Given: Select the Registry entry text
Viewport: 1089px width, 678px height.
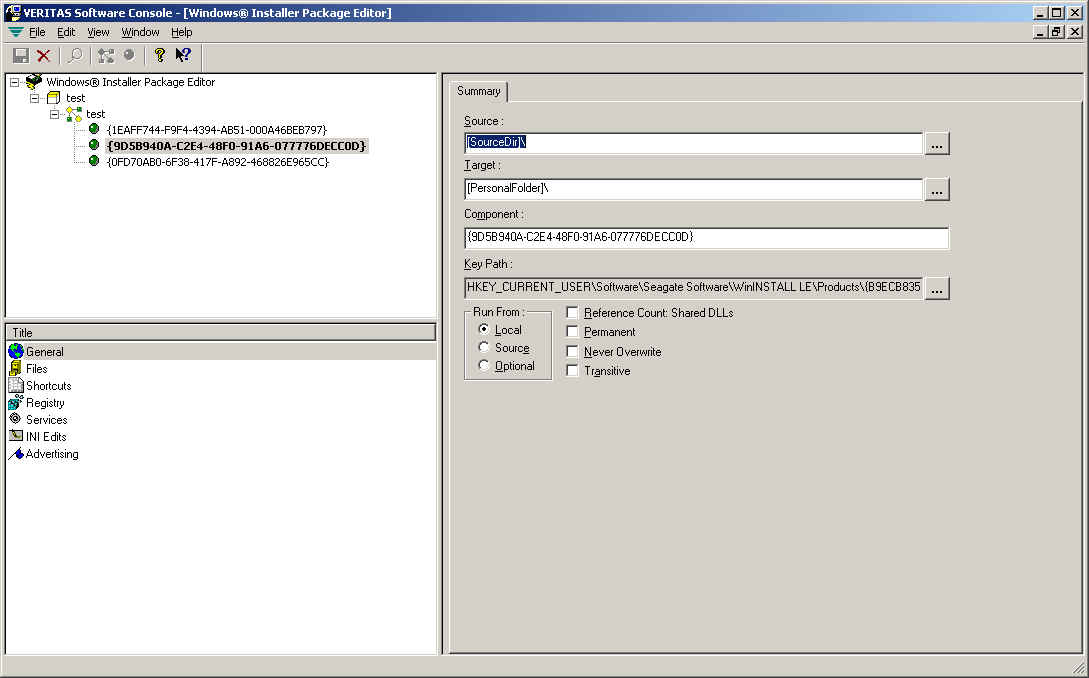Looking at the screenshot, I should click(x=45, y=402).
